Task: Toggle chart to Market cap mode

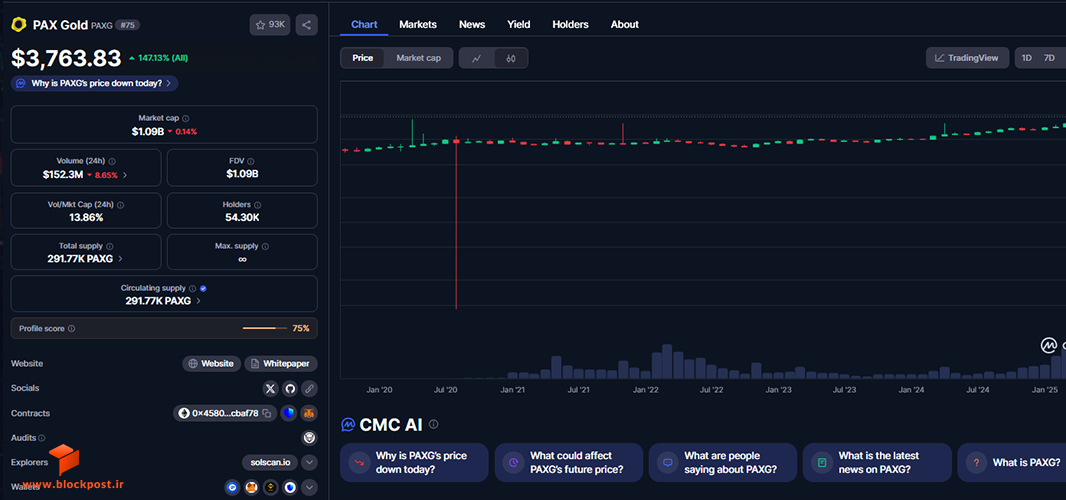Action: pos(419,58)
